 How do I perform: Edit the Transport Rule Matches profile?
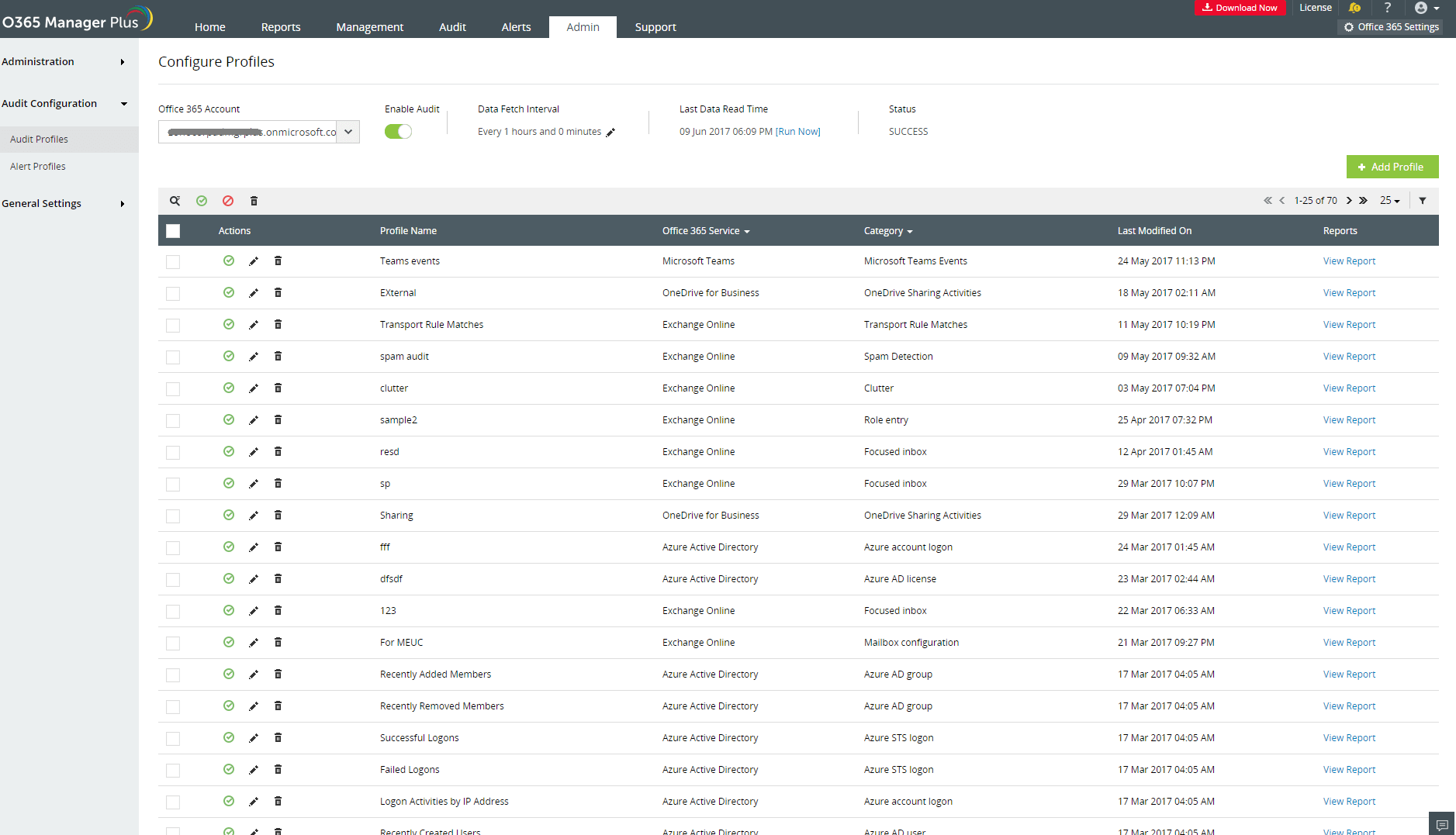[x=254, y=325]
